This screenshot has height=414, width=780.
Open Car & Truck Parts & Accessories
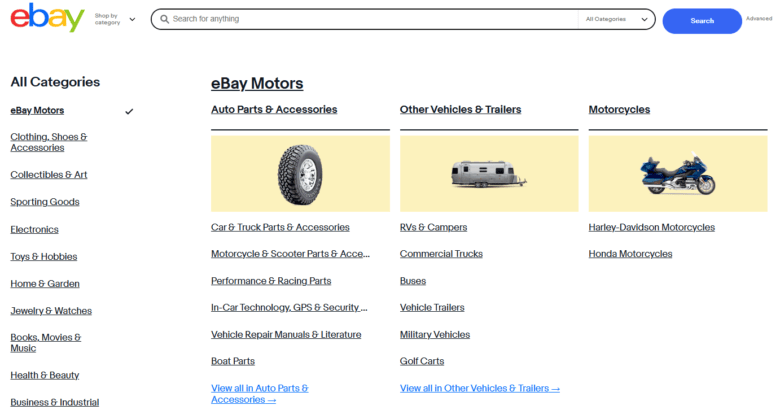[x=280, y=227]
